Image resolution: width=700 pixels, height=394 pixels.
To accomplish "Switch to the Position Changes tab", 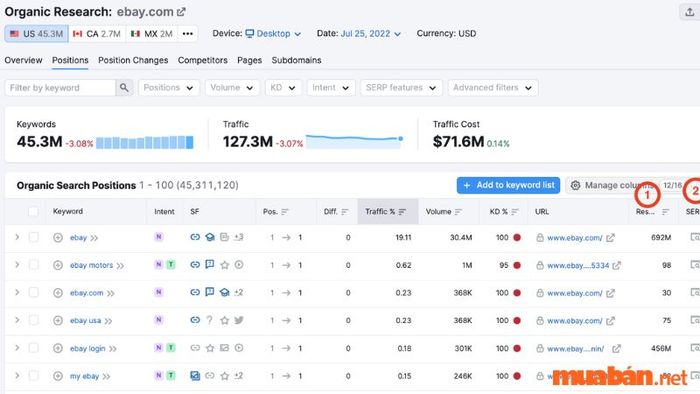I will click(133, 60).
